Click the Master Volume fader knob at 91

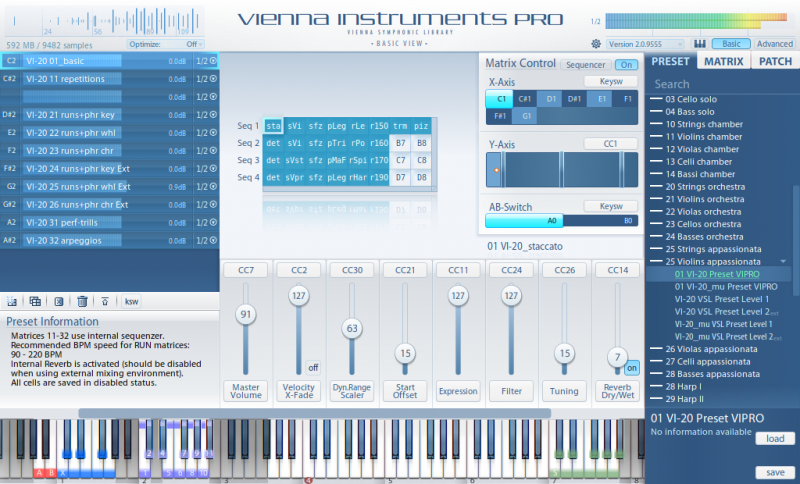tap(246, 314)
